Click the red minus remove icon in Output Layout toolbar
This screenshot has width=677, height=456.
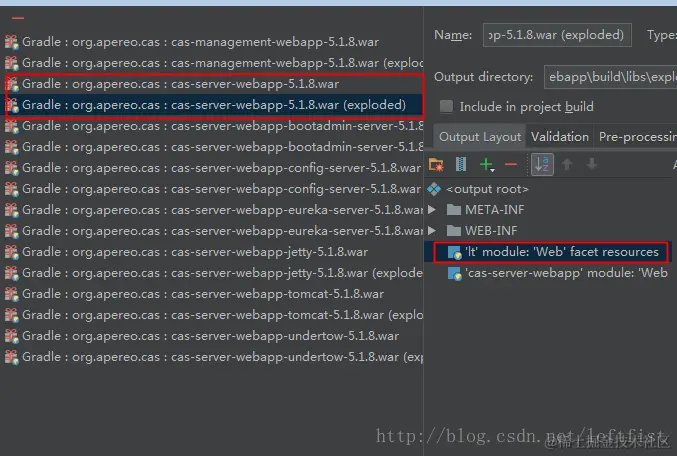click(511, 164)
